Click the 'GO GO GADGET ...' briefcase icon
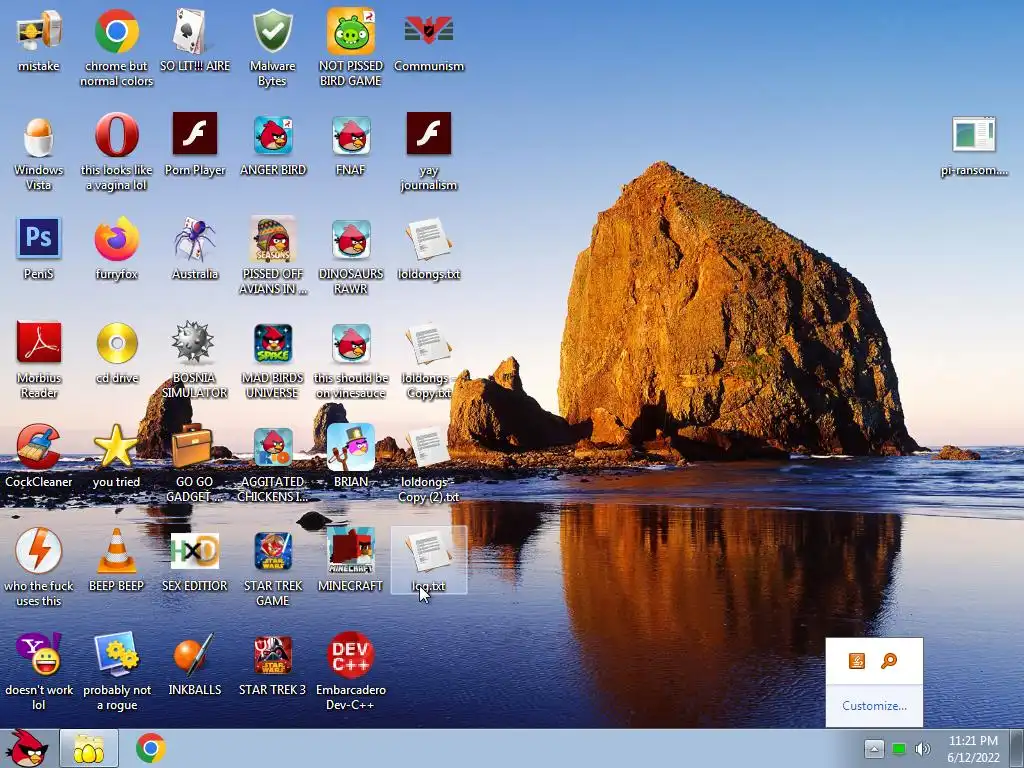Image resolution: width=1024 pixels, height=768 pixels. click(x=195, y=464)
